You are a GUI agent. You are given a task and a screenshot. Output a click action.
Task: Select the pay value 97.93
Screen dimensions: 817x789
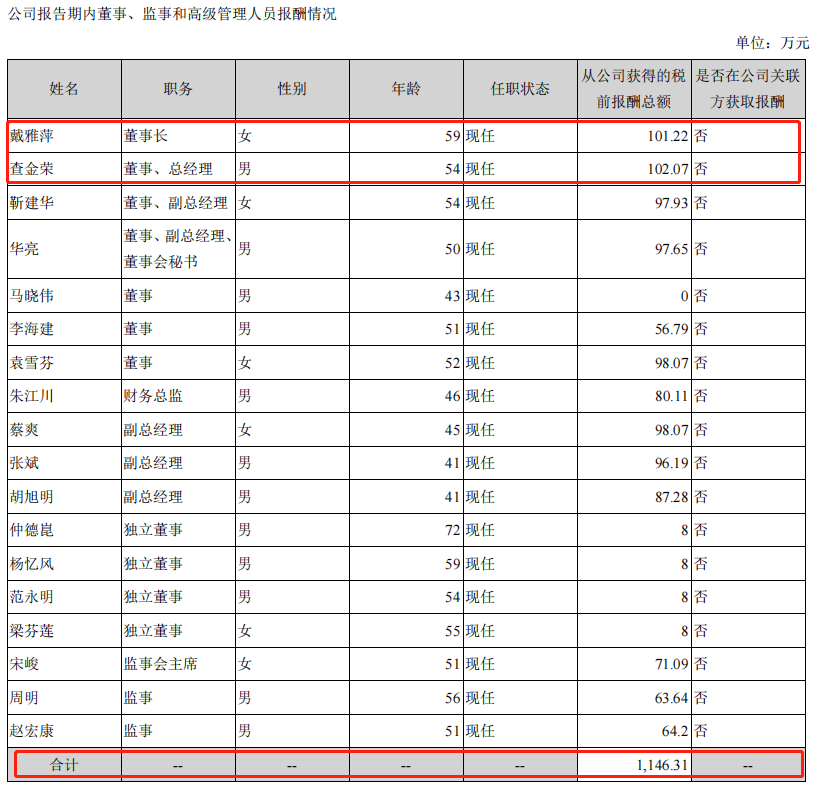point(671,203)
